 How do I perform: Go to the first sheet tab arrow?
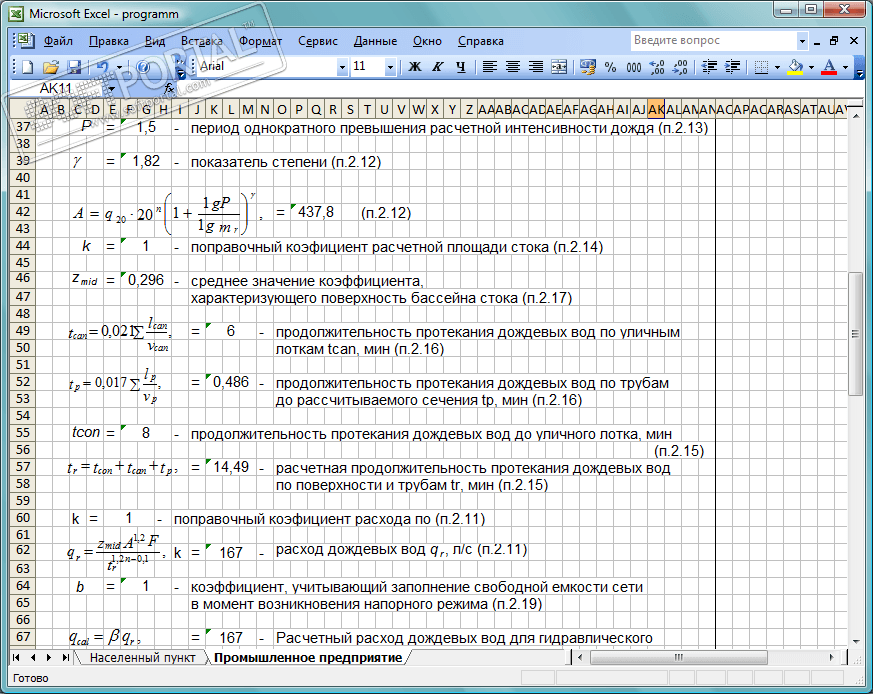pyautogui.click(x=16, y=658)
